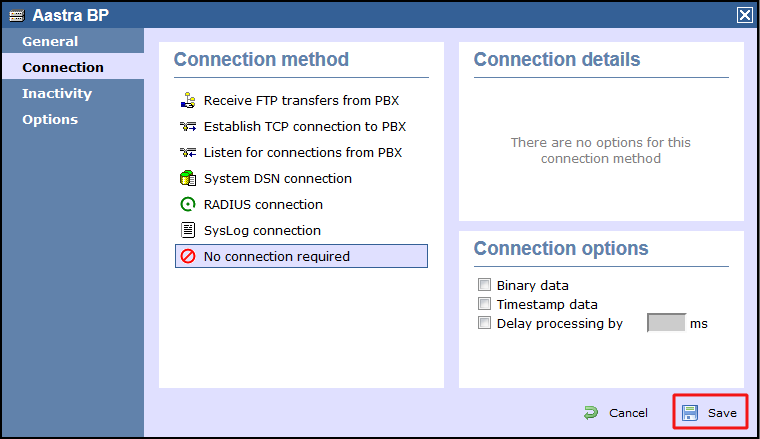Click the SysLog document icon
The width and height of the screenshot is (760, 439).
[x=187, y=231]
